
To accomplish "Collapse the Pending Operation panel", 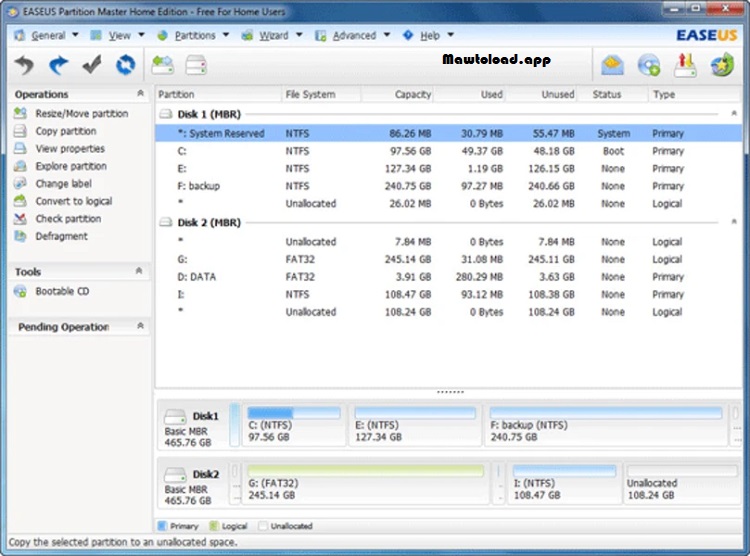I will 140,326.
